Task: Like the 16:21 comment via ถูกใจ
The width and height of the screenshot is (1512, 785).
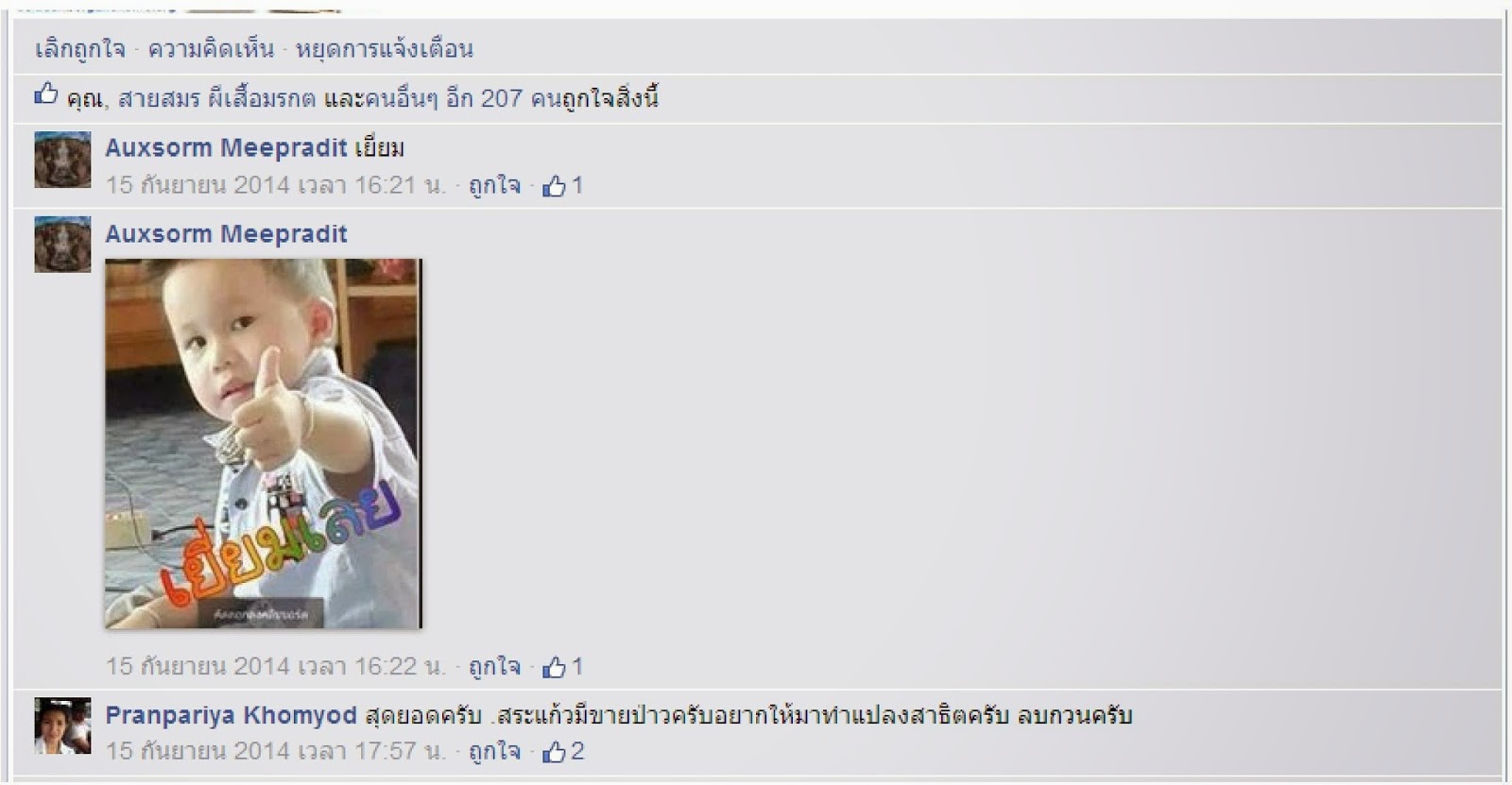Action: (x=494, y=185)
